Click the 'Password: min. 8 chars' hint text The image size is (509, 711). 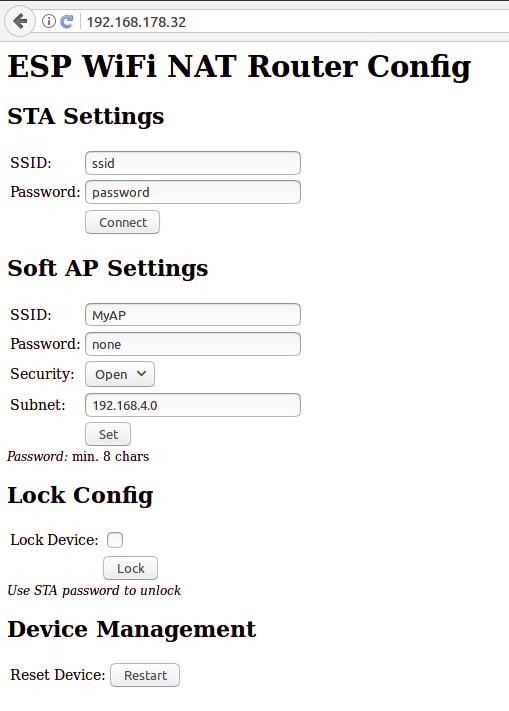[78, 456]
